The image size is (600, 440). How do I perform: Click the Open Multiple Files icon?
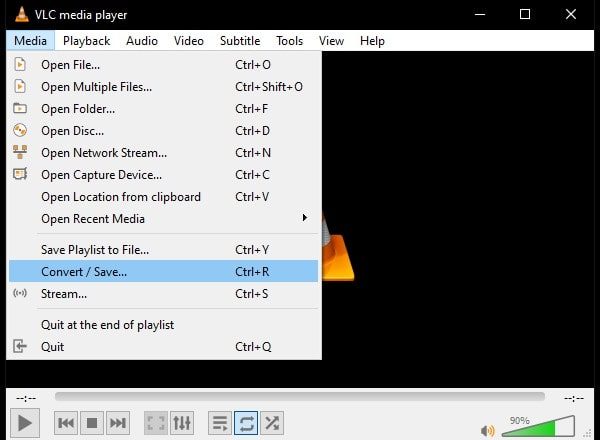click(20, 86)
